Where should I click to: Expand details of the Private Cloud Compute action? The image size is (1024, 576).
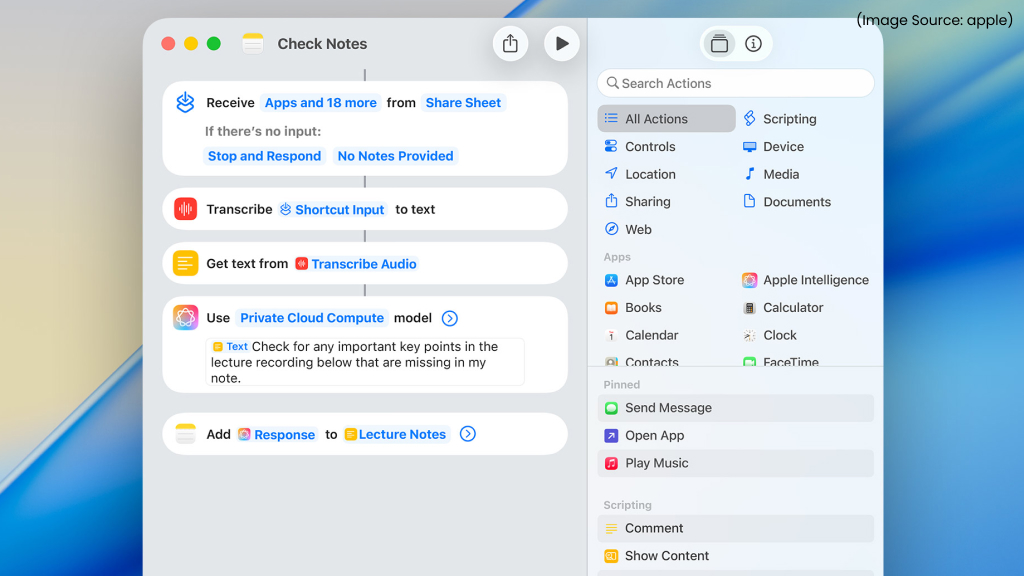449,318
